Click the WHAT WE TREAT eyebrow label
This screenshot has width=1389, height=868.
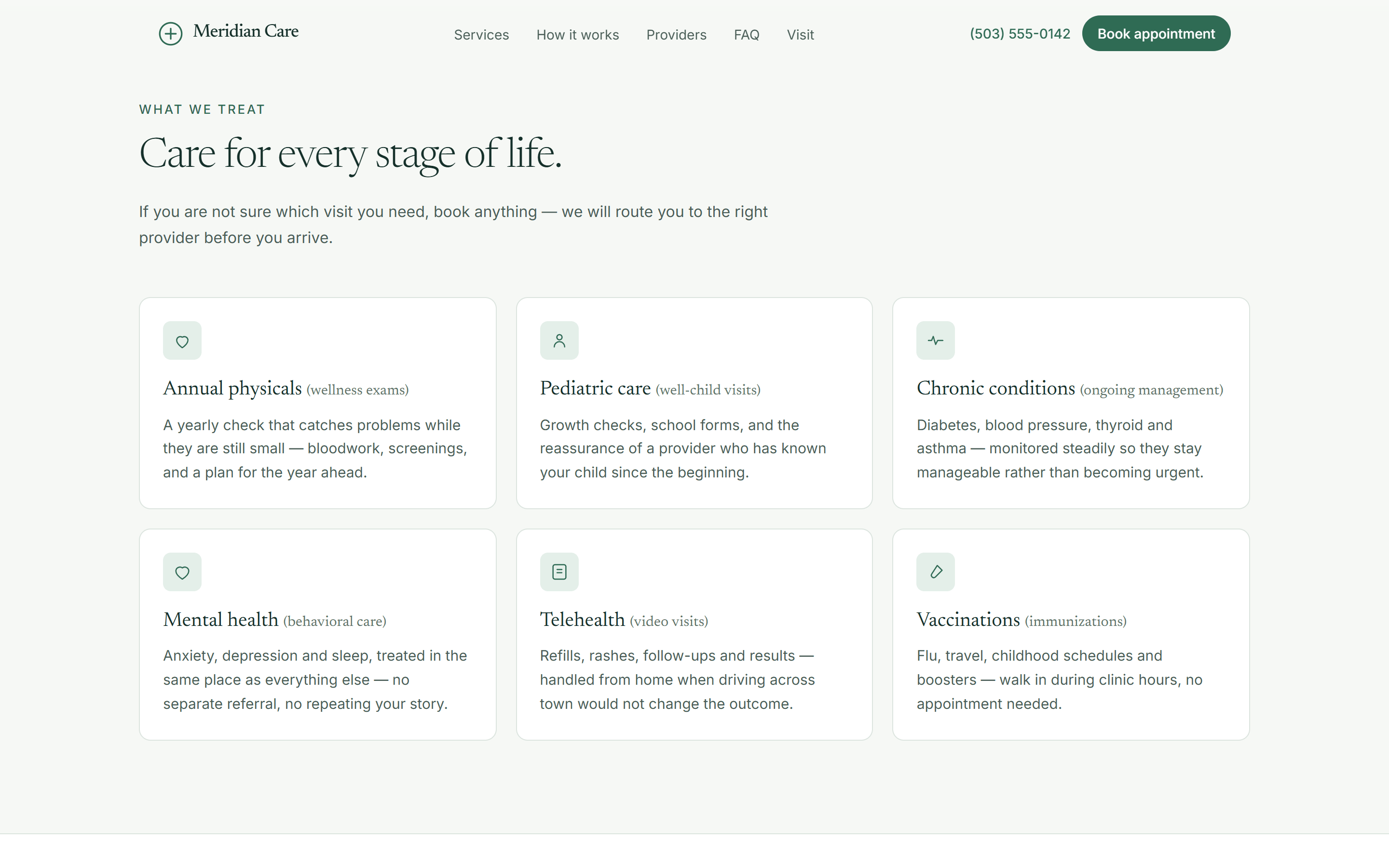202,109
